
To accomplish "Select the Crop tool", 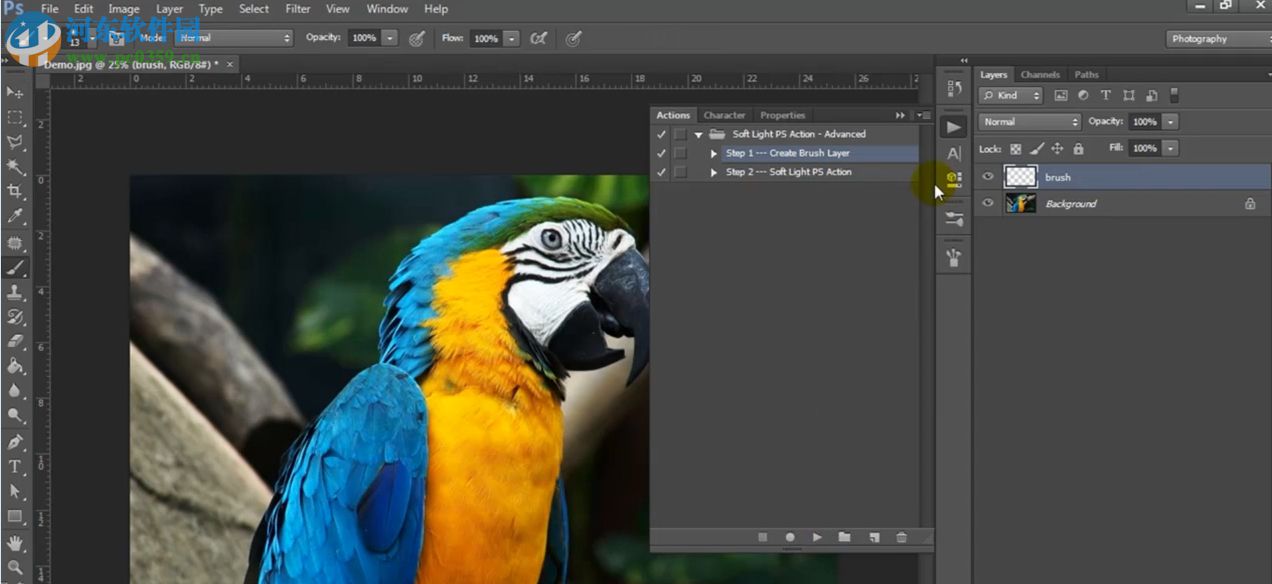I will 15,191.
